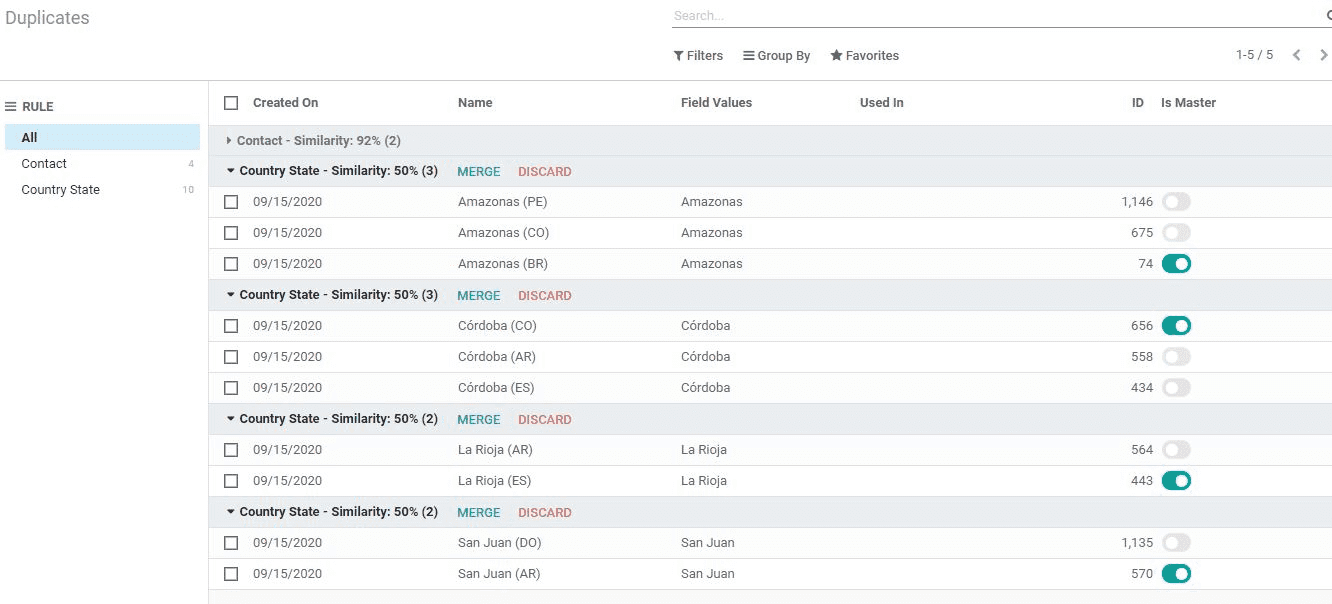Viewport: 1332px width, 604px height.
Task: Disable Is Master for Amazonas (BR)
Action: [x=1176, y=264]
